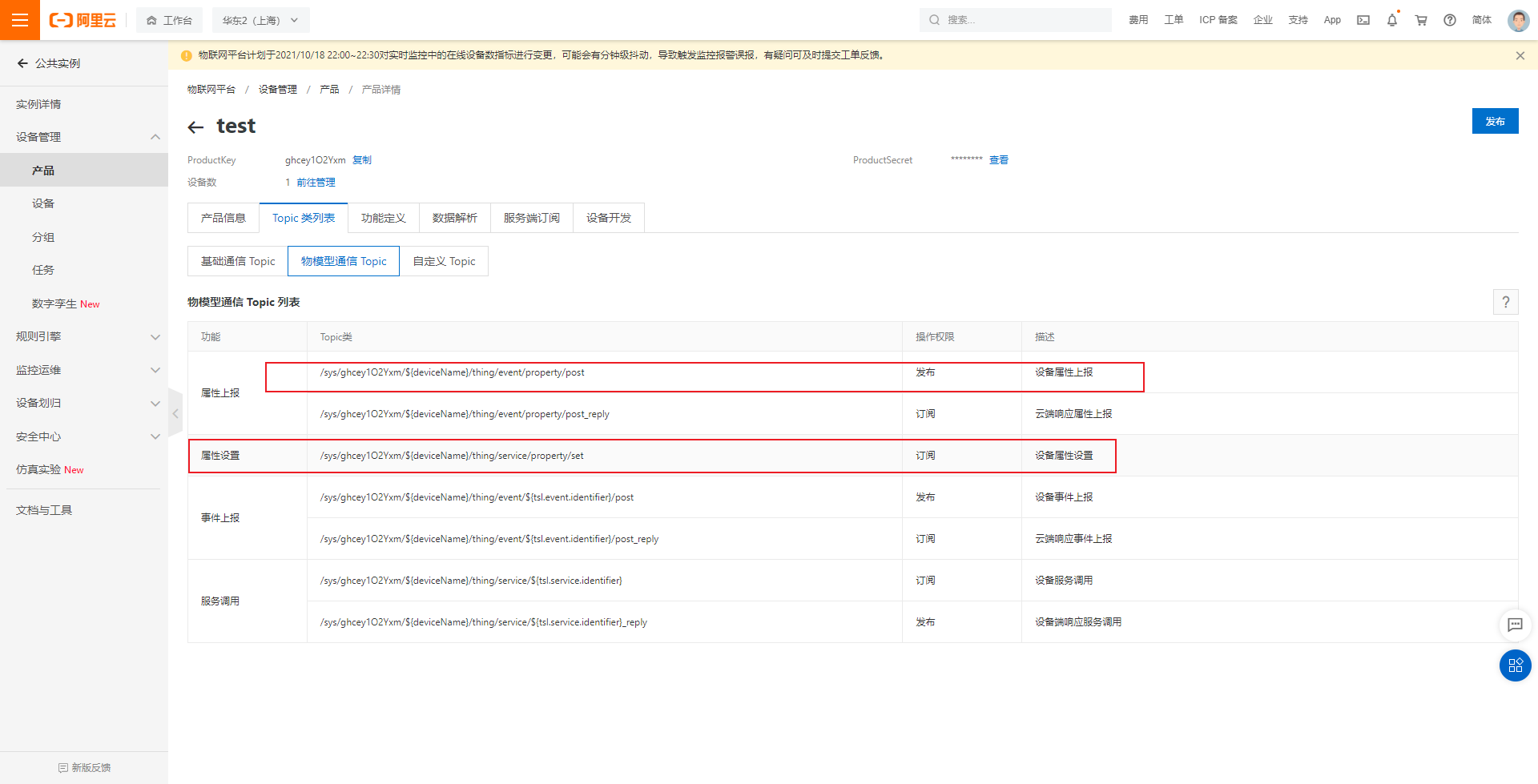1538x784 pixels.
Task: Open the chat message floating icon
Action: pyautogui.click(x=1515, y=625)
